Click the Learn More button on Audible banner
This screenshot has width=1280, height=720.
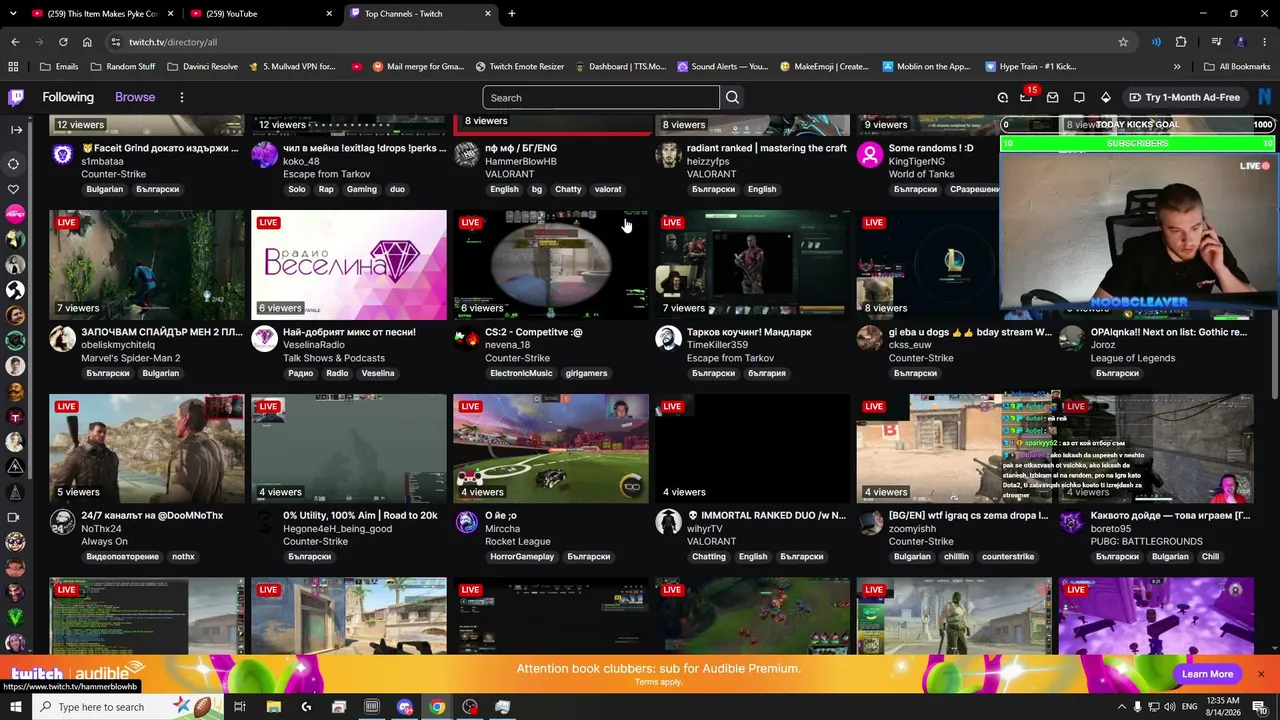[1207, 674]
